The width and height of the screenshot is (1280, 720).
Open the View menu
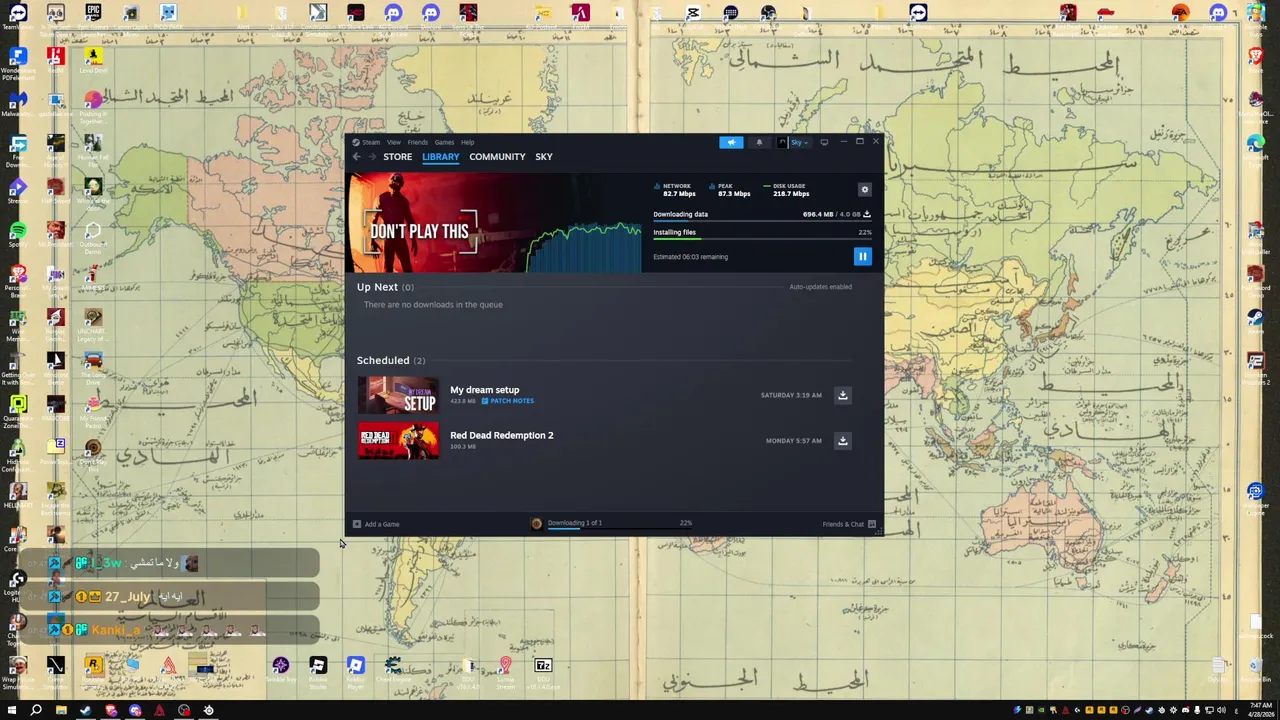pos(394,142)
